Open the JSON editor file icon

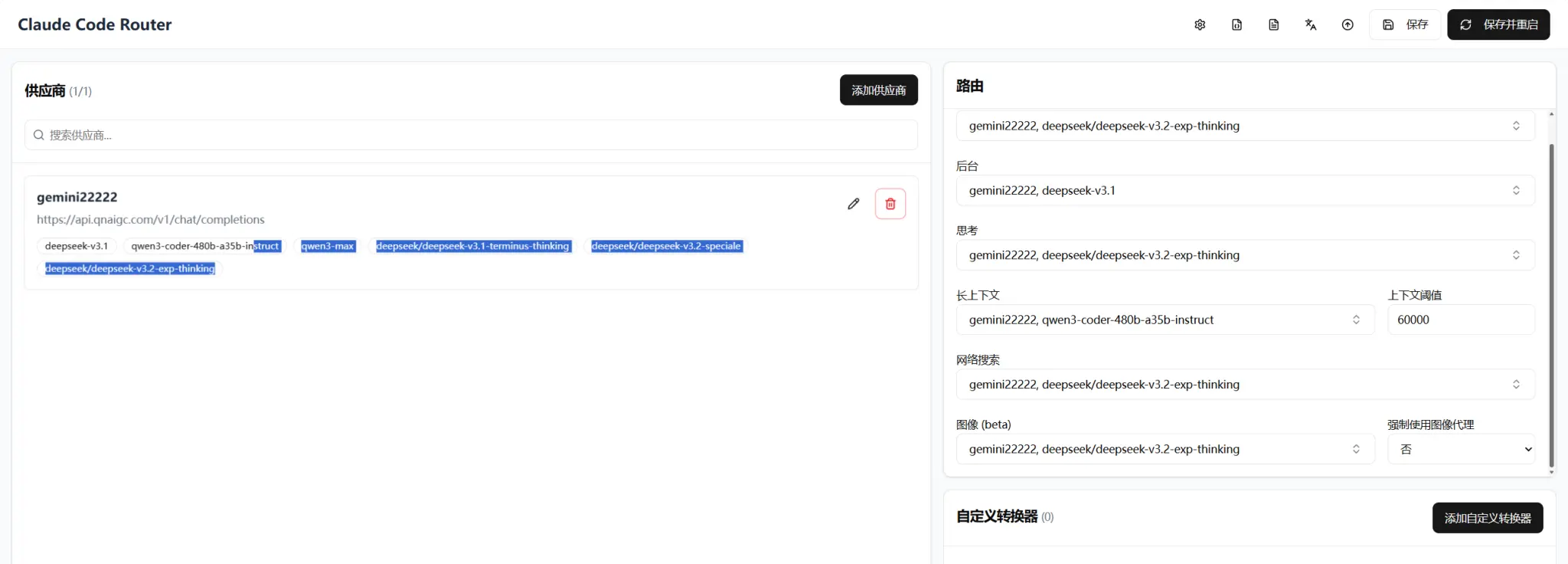coord(1236,25)
